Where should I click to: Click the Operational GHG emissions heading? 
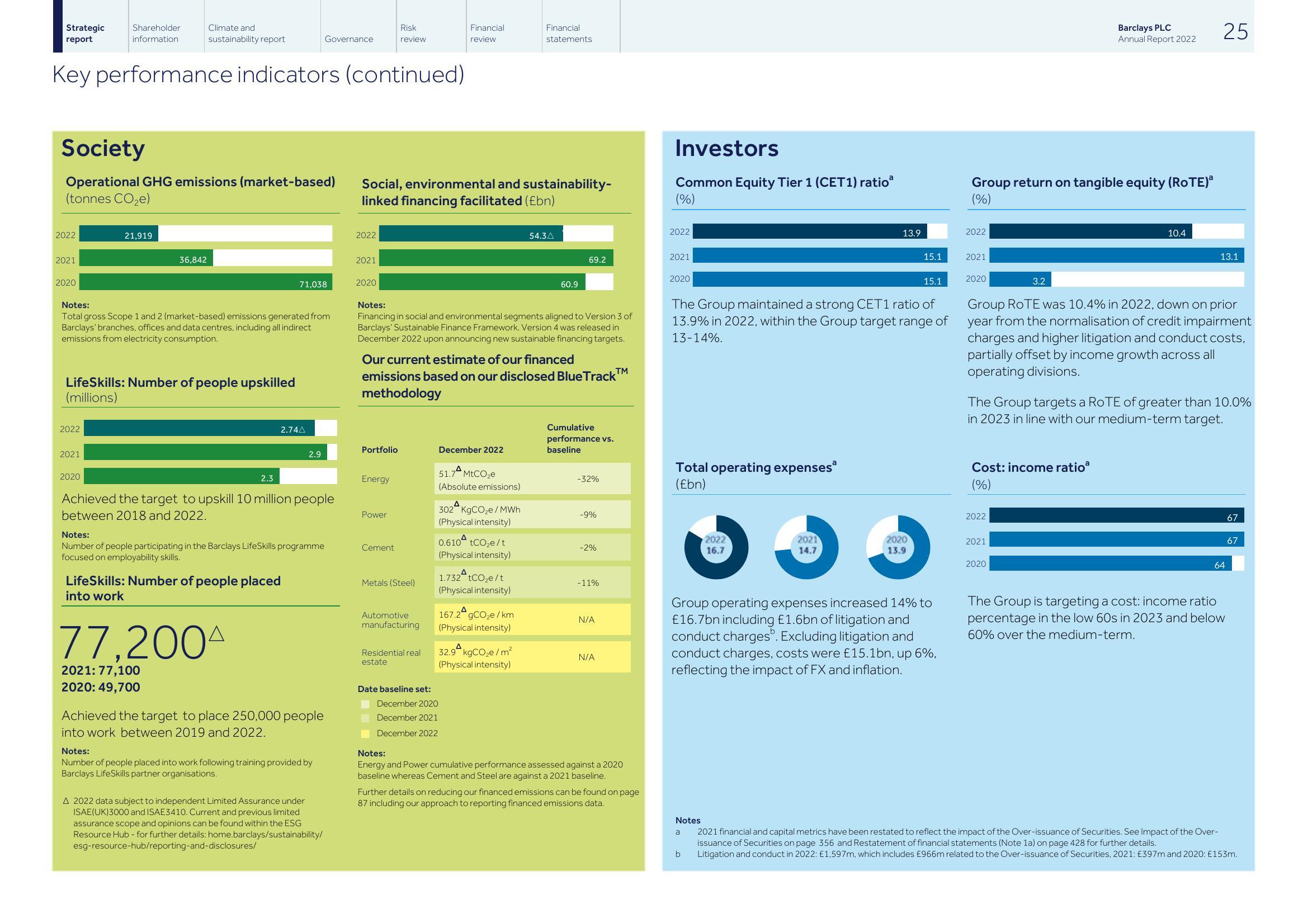201,182
